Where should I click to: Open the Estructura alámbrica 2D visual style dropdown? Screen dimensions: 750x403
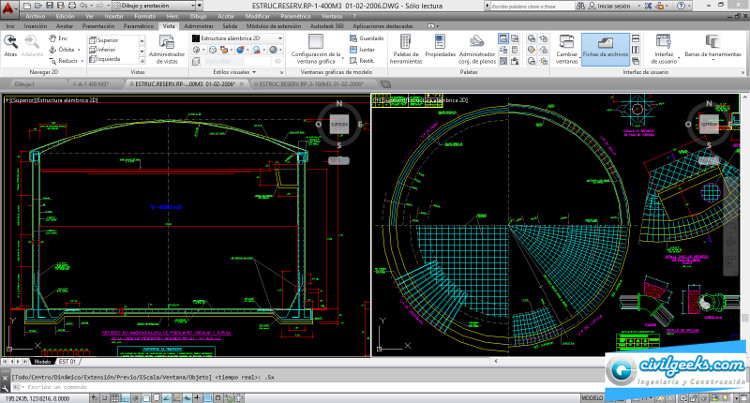point(242,38)
